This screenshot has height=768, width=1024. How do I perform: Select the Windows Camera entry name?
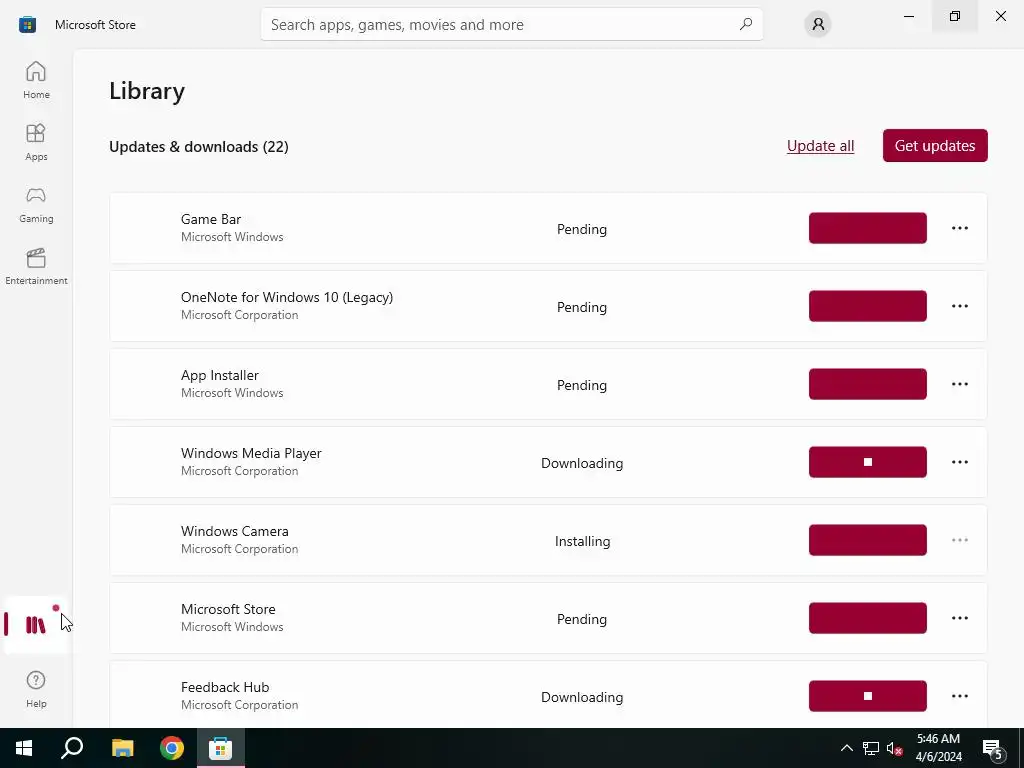tap(234, 531)
